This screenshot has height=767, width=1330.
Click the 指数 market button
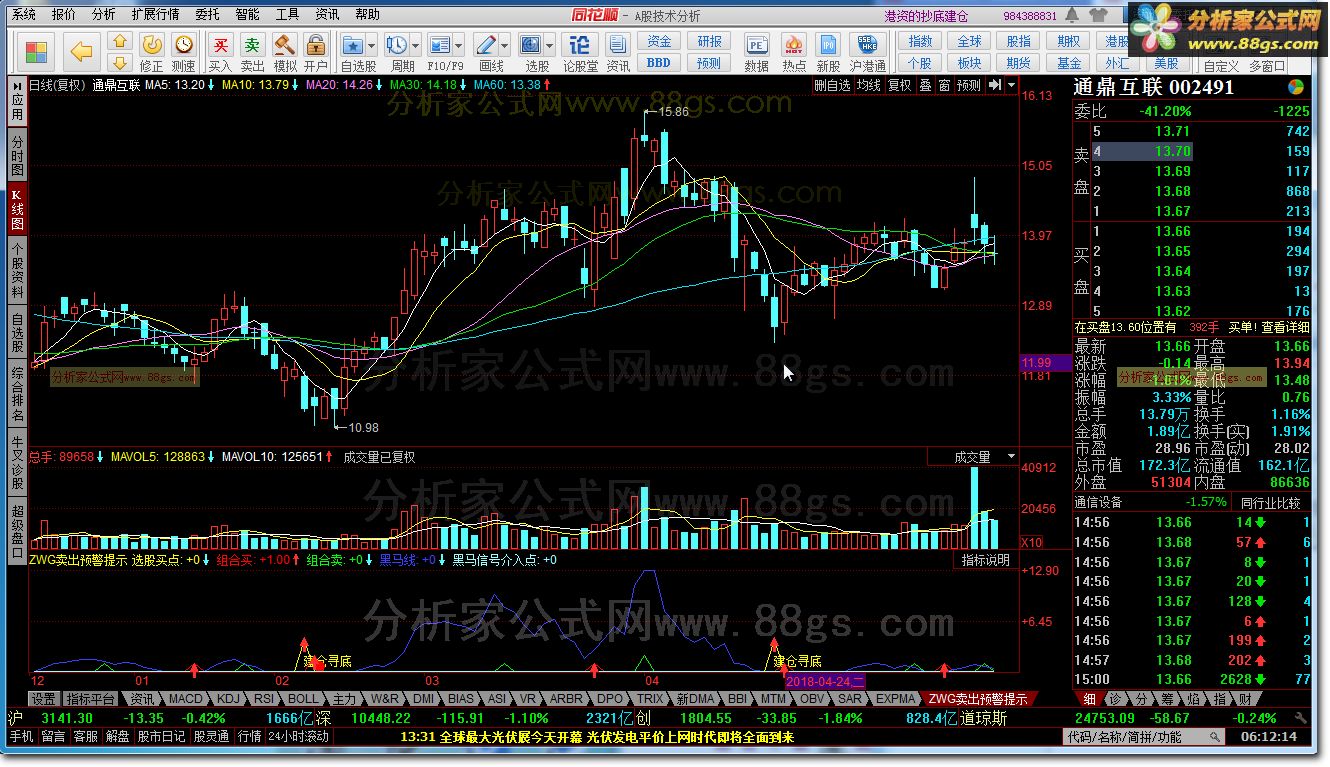pos(921,41)
